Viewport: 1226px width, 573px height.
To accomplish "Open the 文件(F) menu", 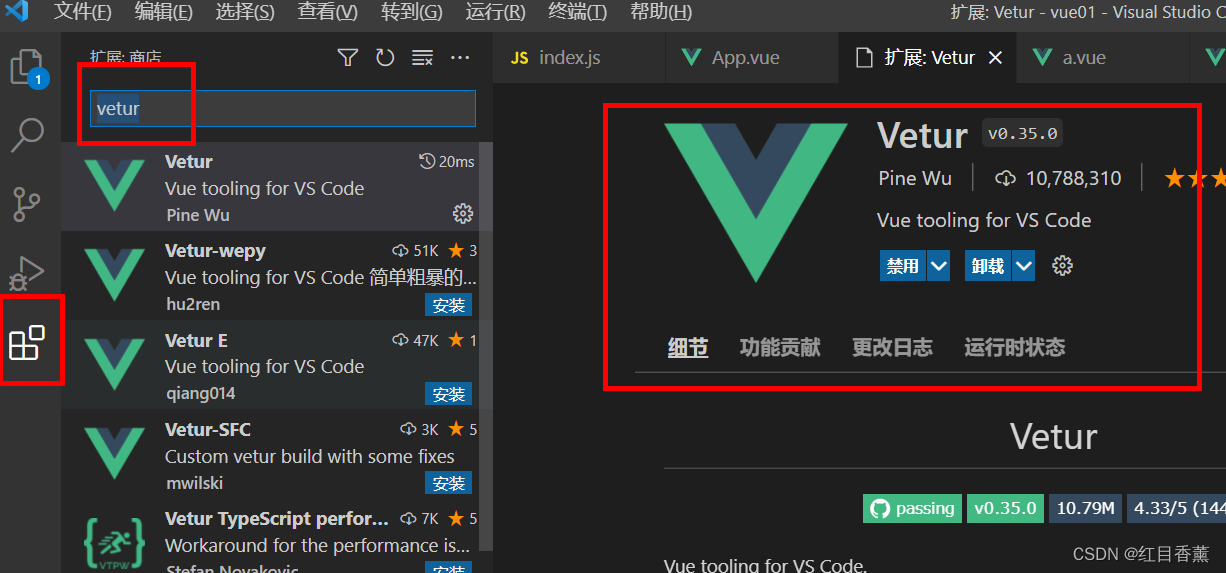I will coord(83,12).
